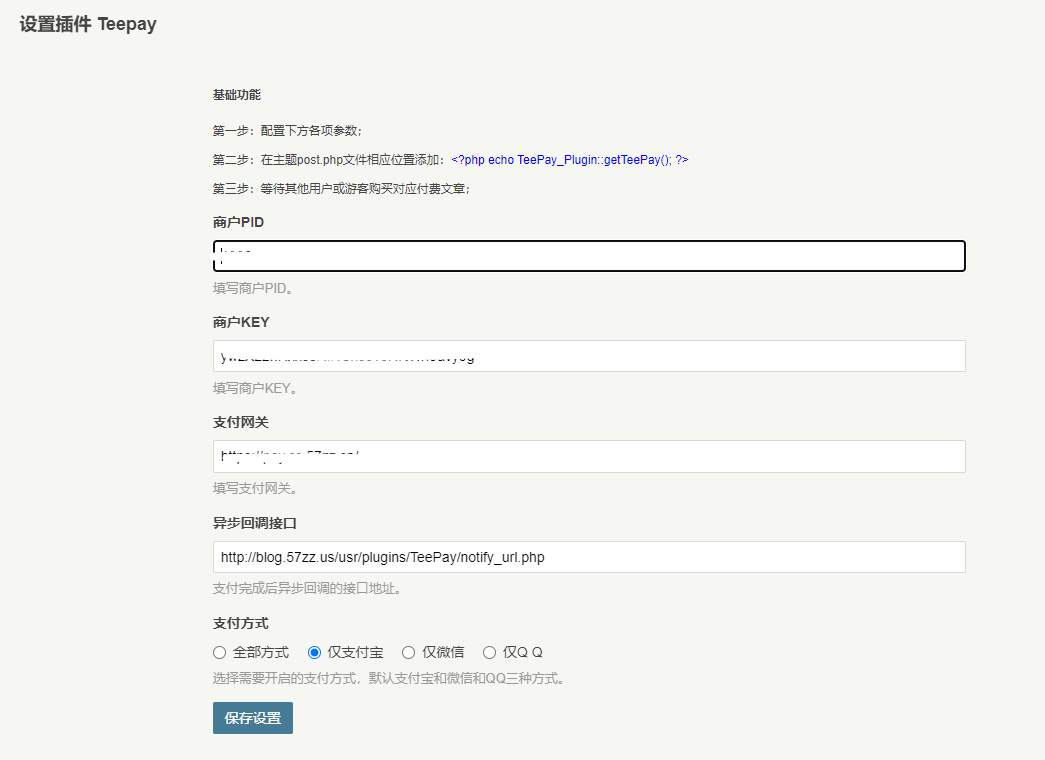This screenshot has height=760, width=1045.
Task: Click the 设置插件 Teepay page title
Action: point(88,24)
